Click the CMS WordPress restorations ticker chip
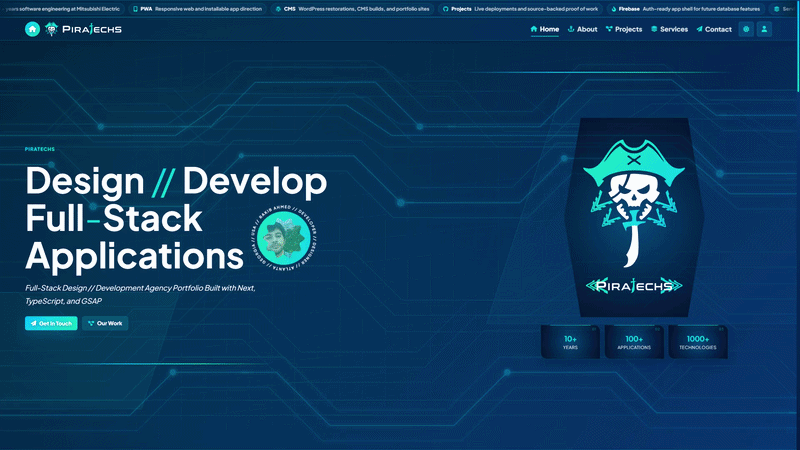Screen dimensions: 800x450 (352, 9)
